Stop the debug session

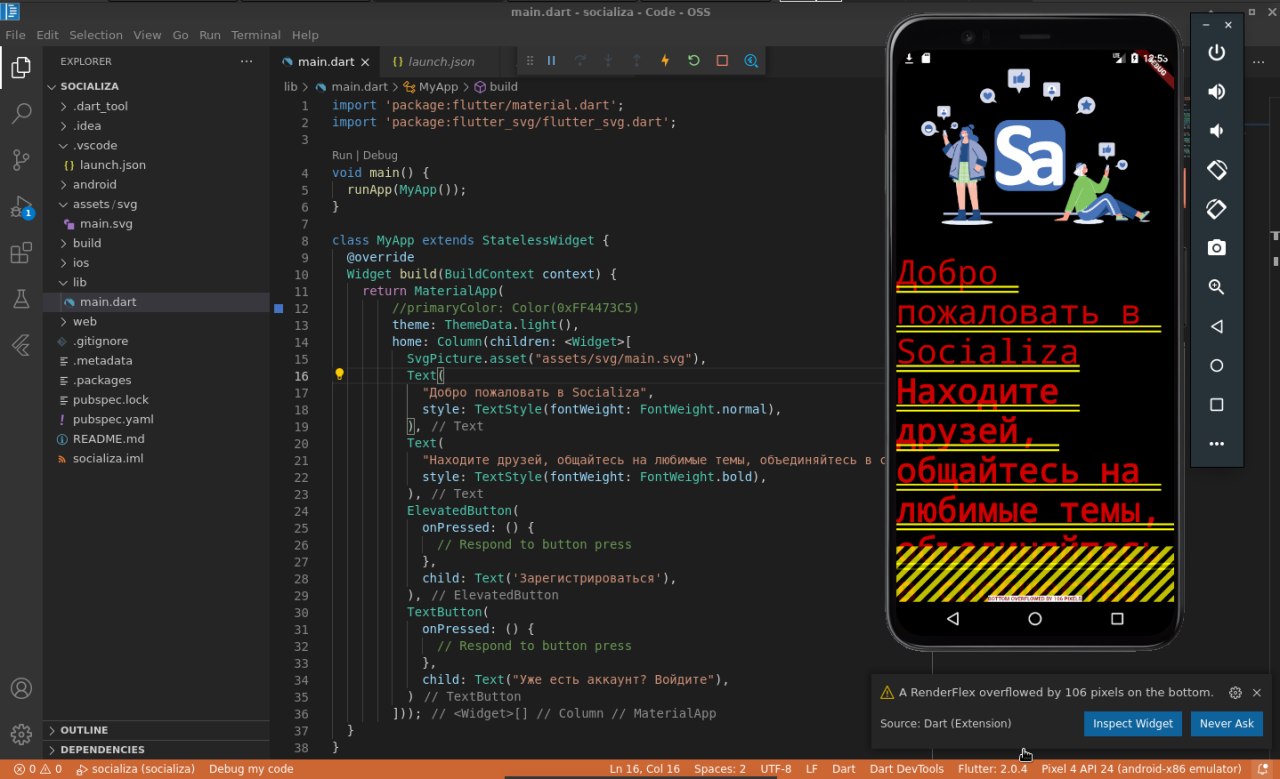[x=722, y=61]
